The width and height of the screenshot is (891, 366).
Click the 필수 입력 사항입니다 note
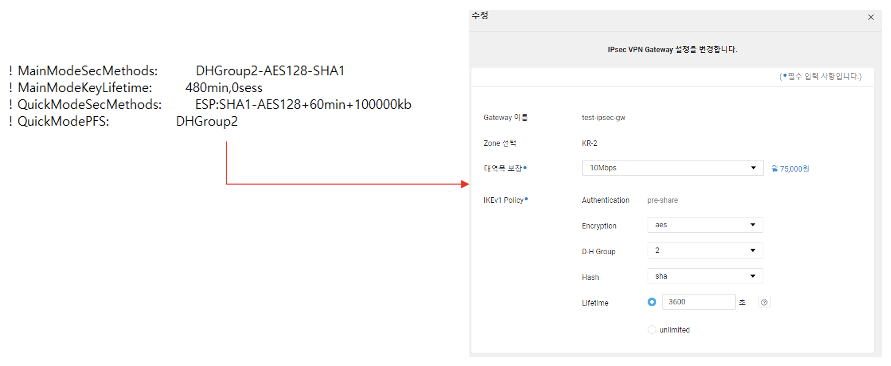(821, 76)
